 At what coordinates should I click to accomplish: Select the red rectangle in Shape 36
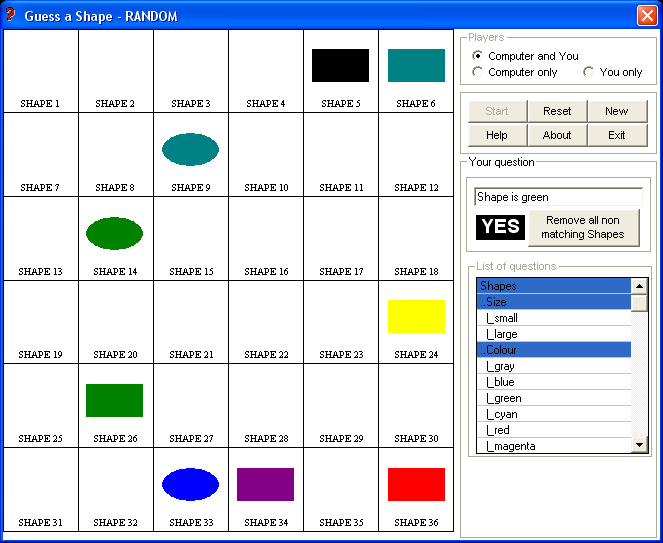(416, 484)
